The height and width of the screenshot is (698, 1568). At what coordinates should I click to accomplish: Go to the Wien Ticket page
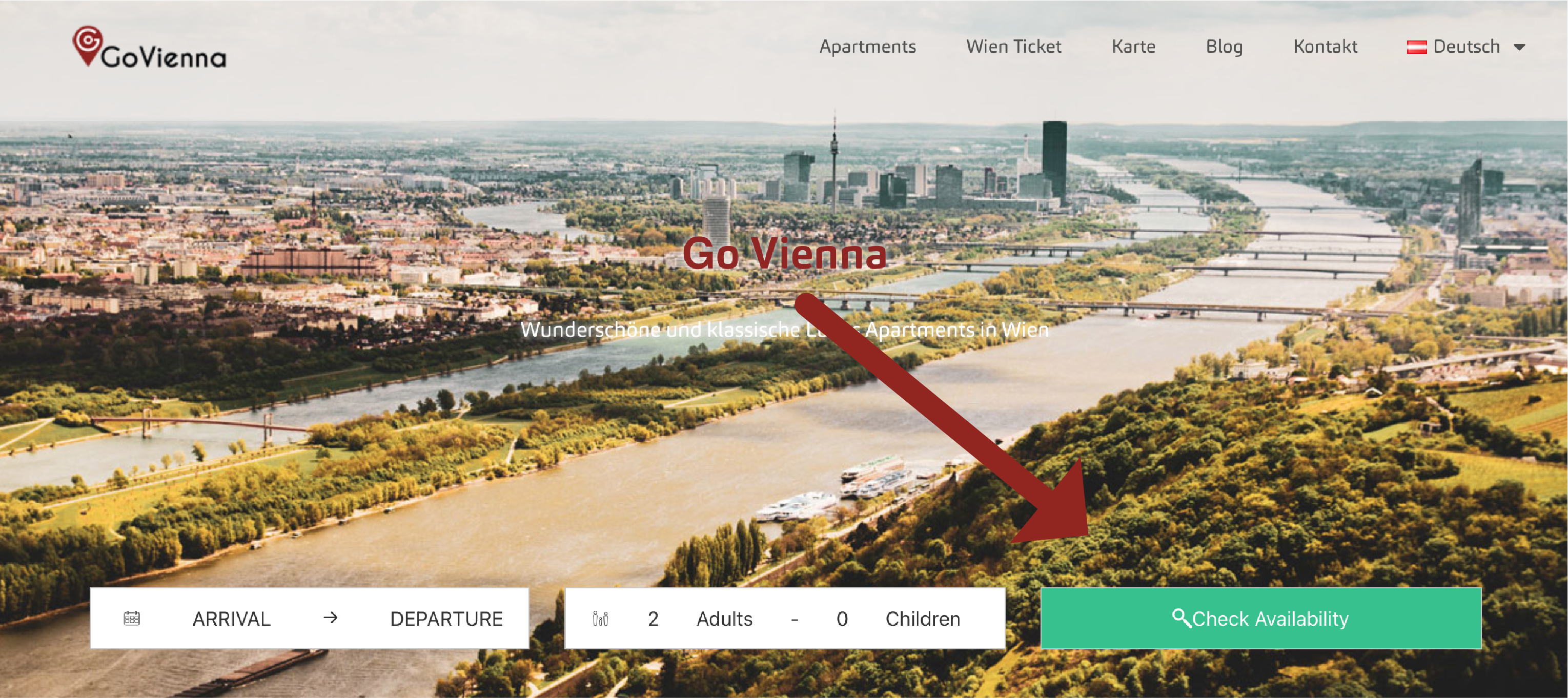tap(1013, 47)
